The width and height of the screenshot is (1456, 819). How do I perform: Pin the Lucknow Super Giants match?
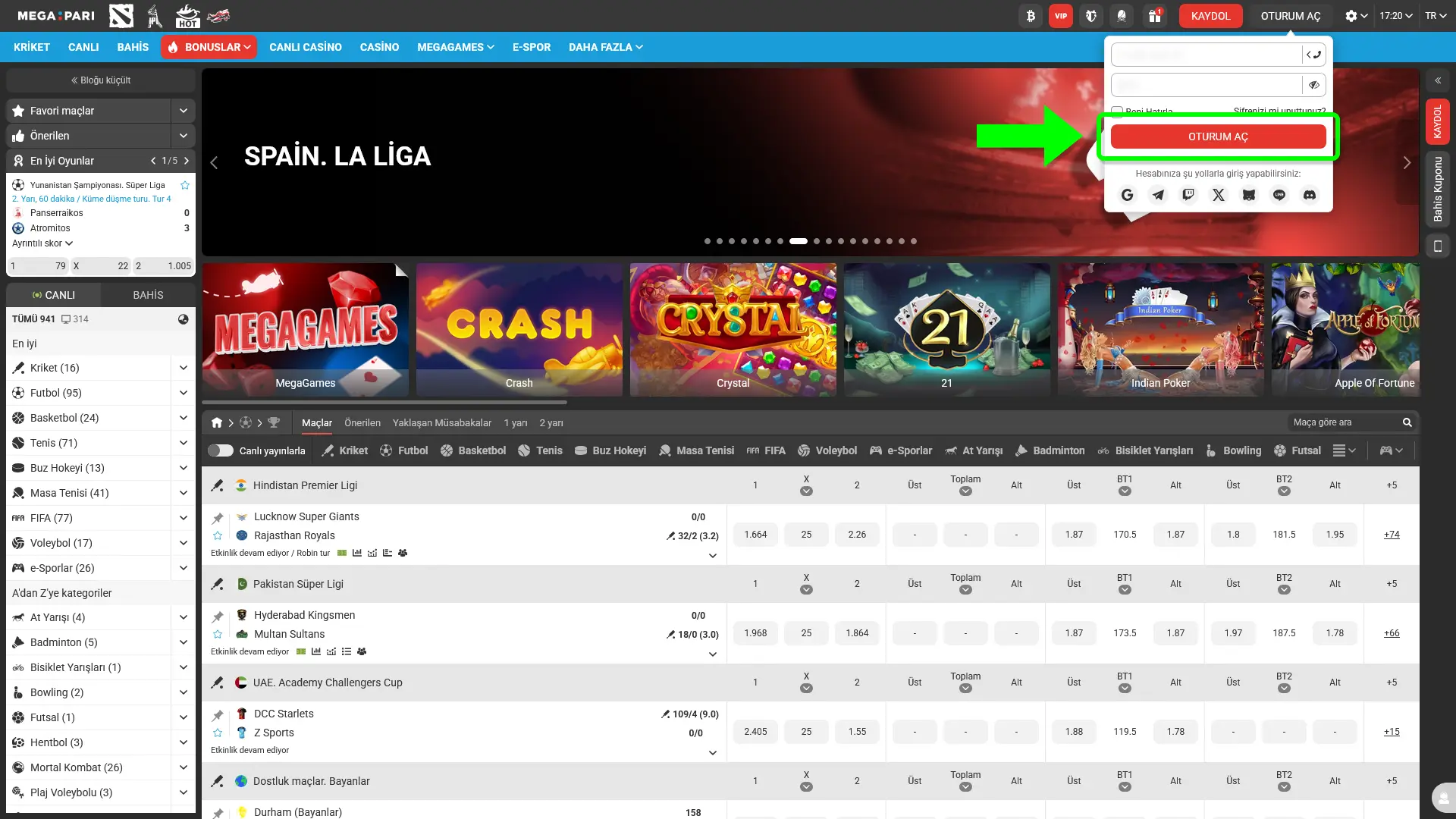(218, 519)
